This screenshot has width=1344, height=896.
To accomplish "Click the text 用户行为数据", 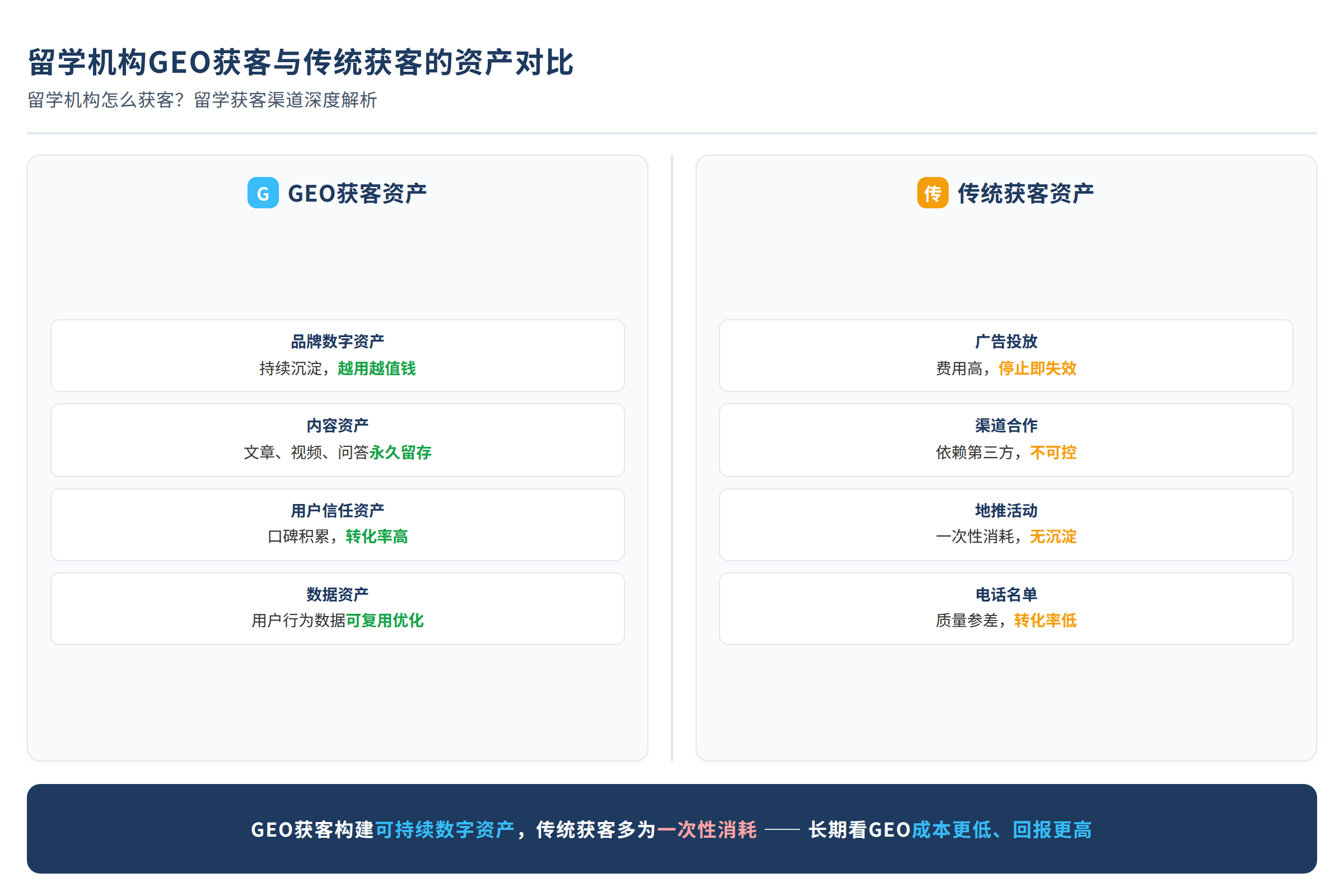I will [x=298, y=620].
